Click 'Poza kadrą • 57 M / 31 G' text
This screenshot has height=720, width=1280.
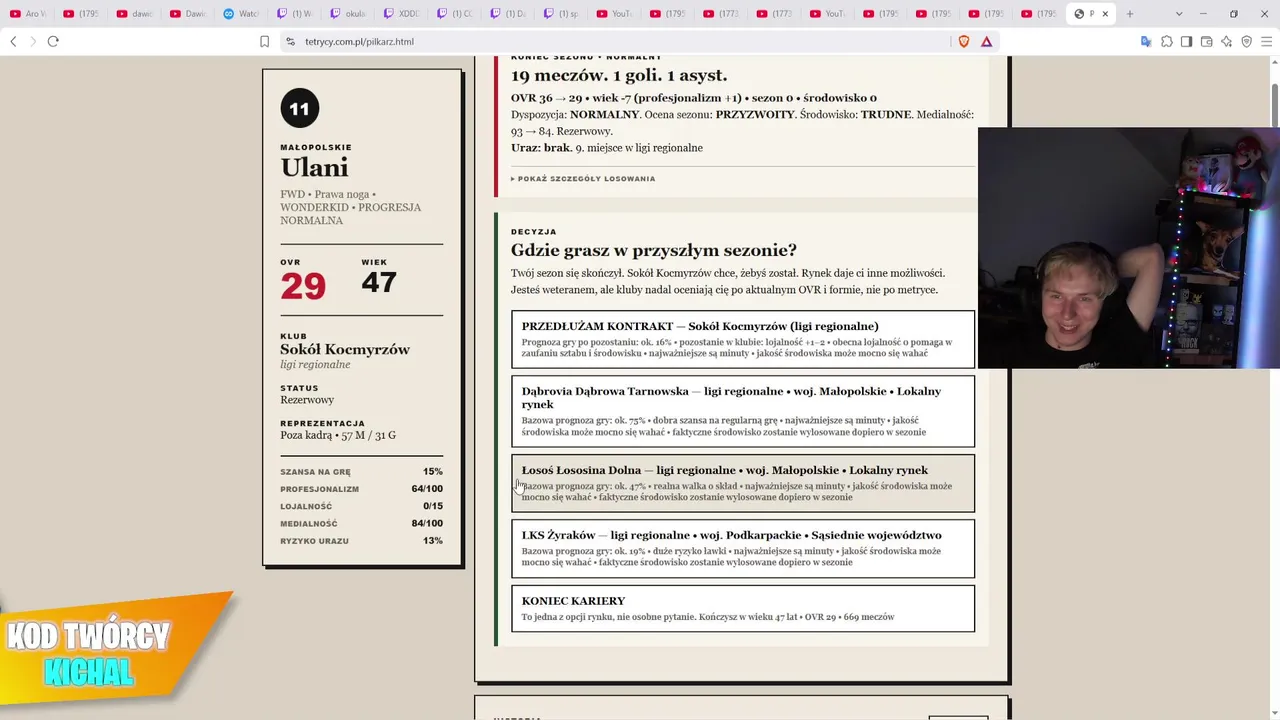[x=338, y=435]
